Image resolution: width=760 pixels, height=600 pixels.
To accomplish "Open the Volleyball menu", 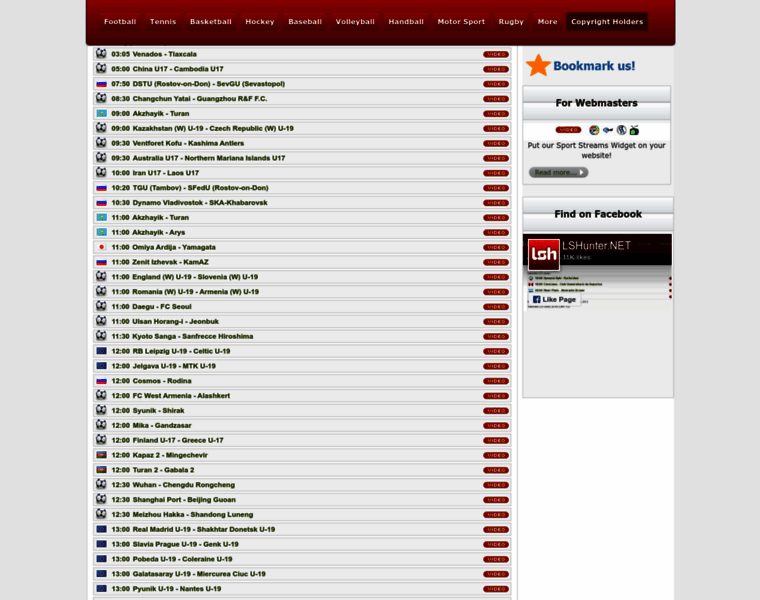I will (355, 22).
